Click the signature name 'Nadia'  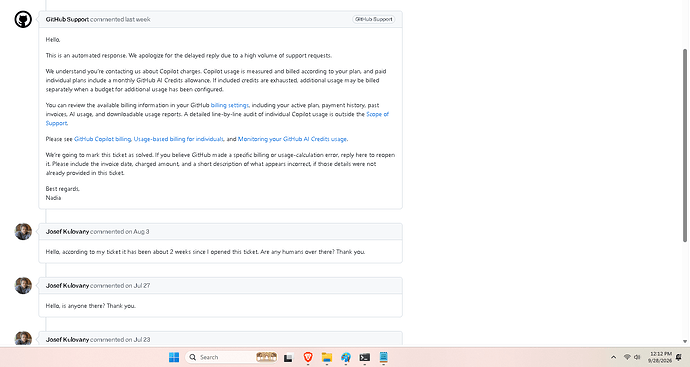(x=53, y=198)
